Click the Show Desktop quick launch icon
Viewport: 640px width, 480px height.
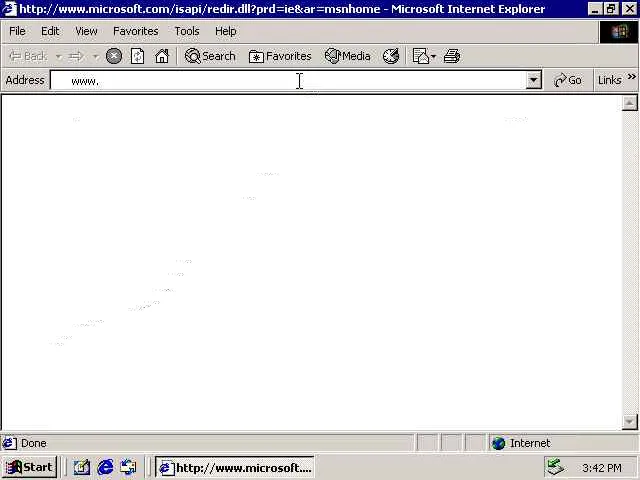(x=81, y=467)
